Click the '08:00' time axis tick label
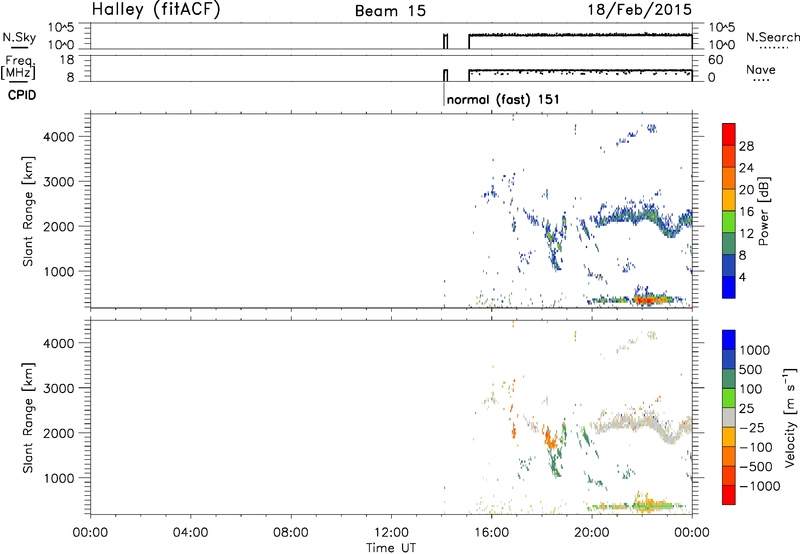Screen dimensions: 800x554 pos(291,533)
